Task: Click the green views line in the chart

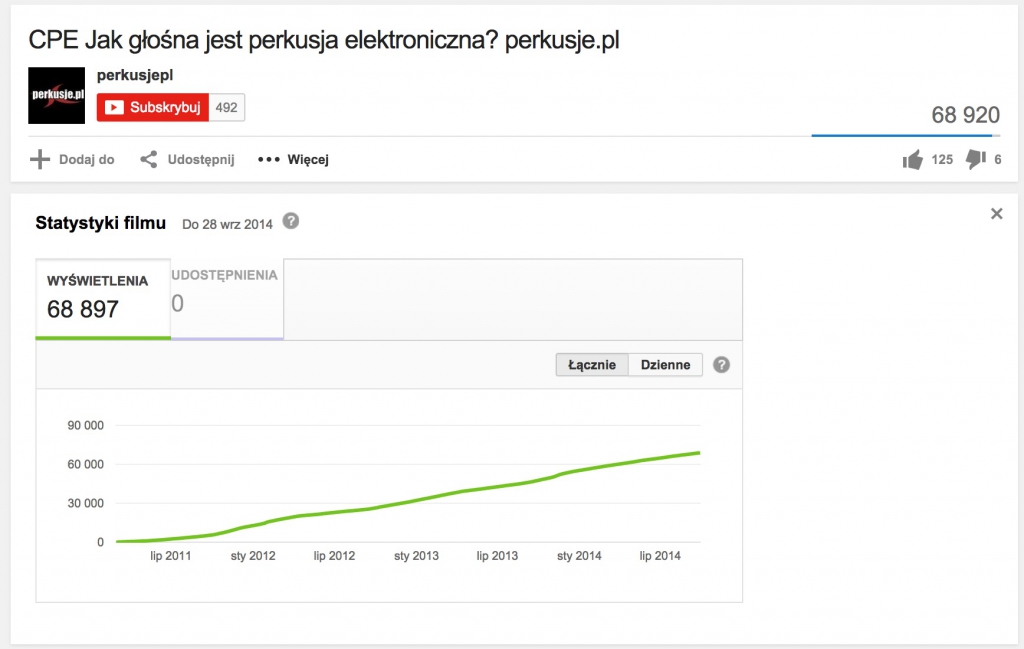Action: pyautogui.click(x=420, y=494)
